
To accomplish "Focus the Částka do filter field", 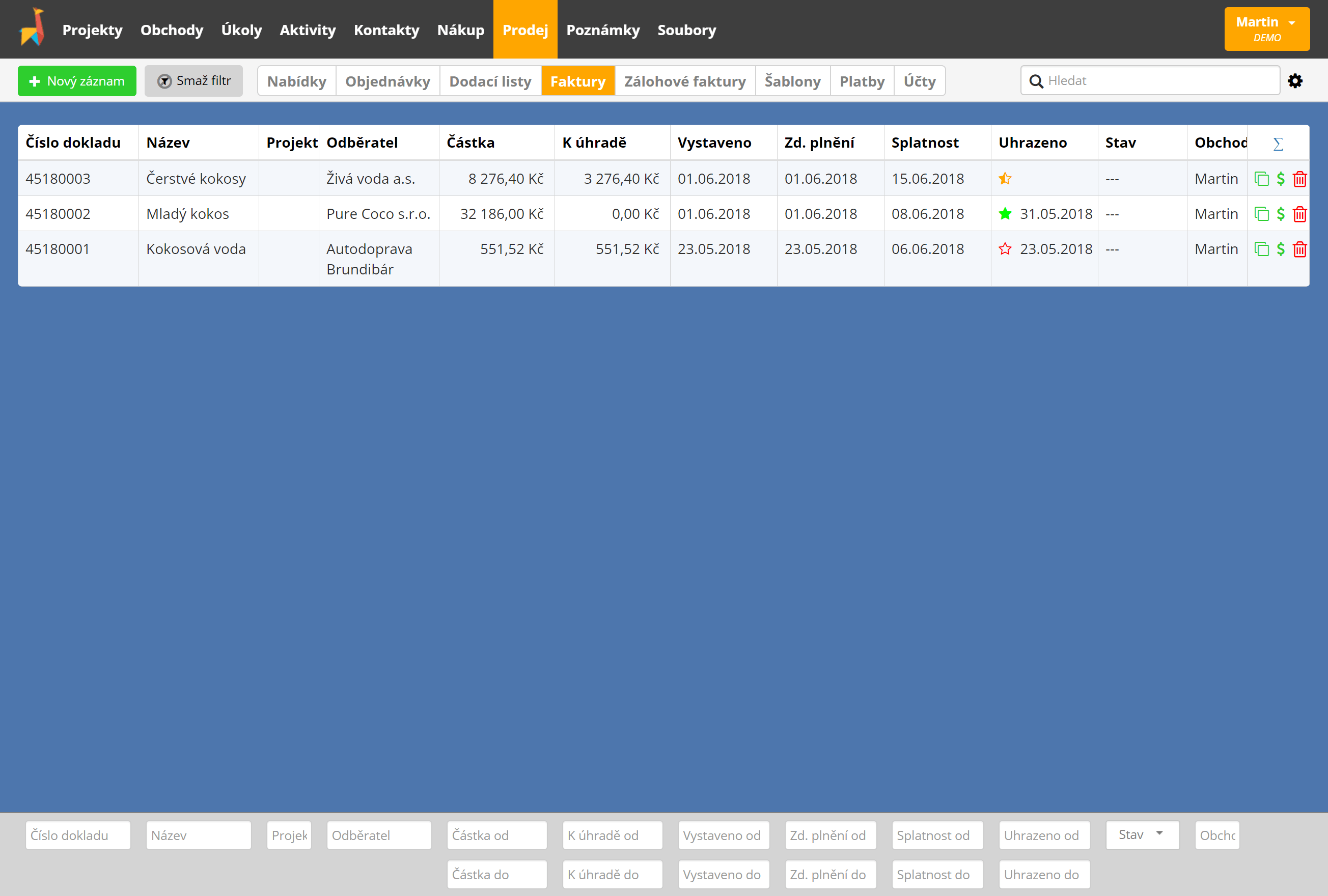I will (x=496, y=874).
